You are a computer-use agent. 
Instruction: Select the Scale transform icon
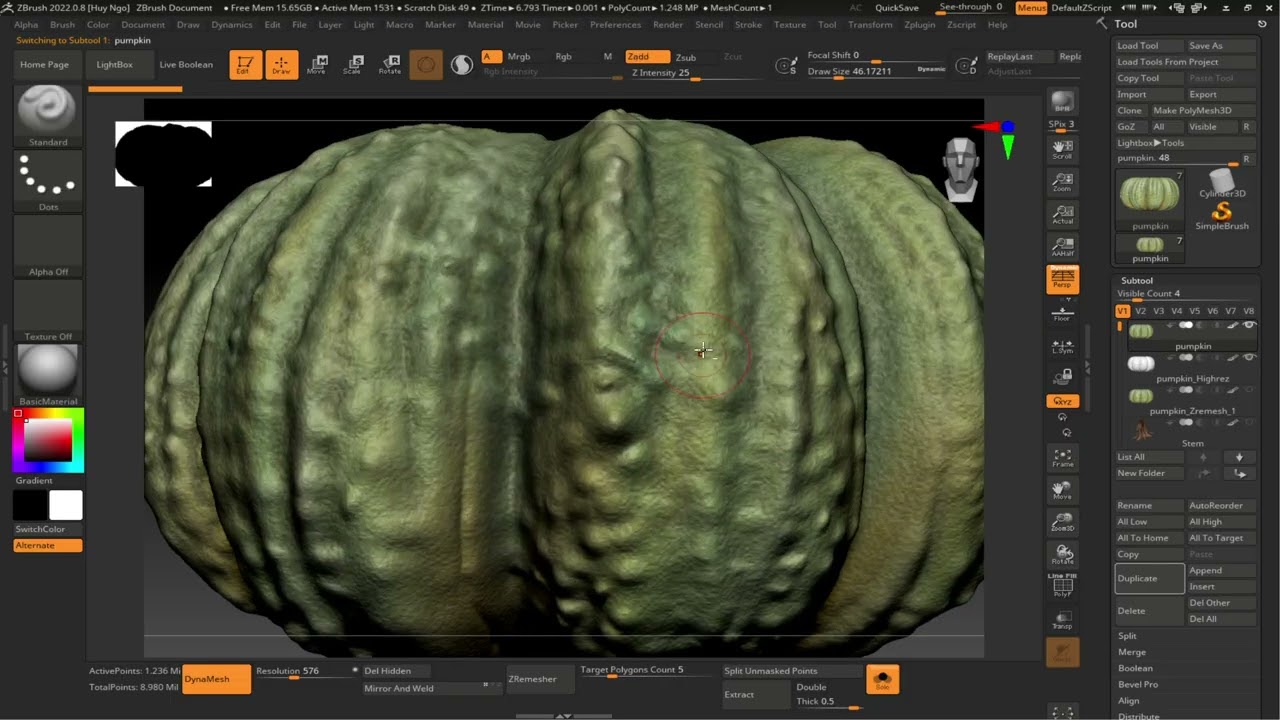pyautogui.click(x=352, y=65)
